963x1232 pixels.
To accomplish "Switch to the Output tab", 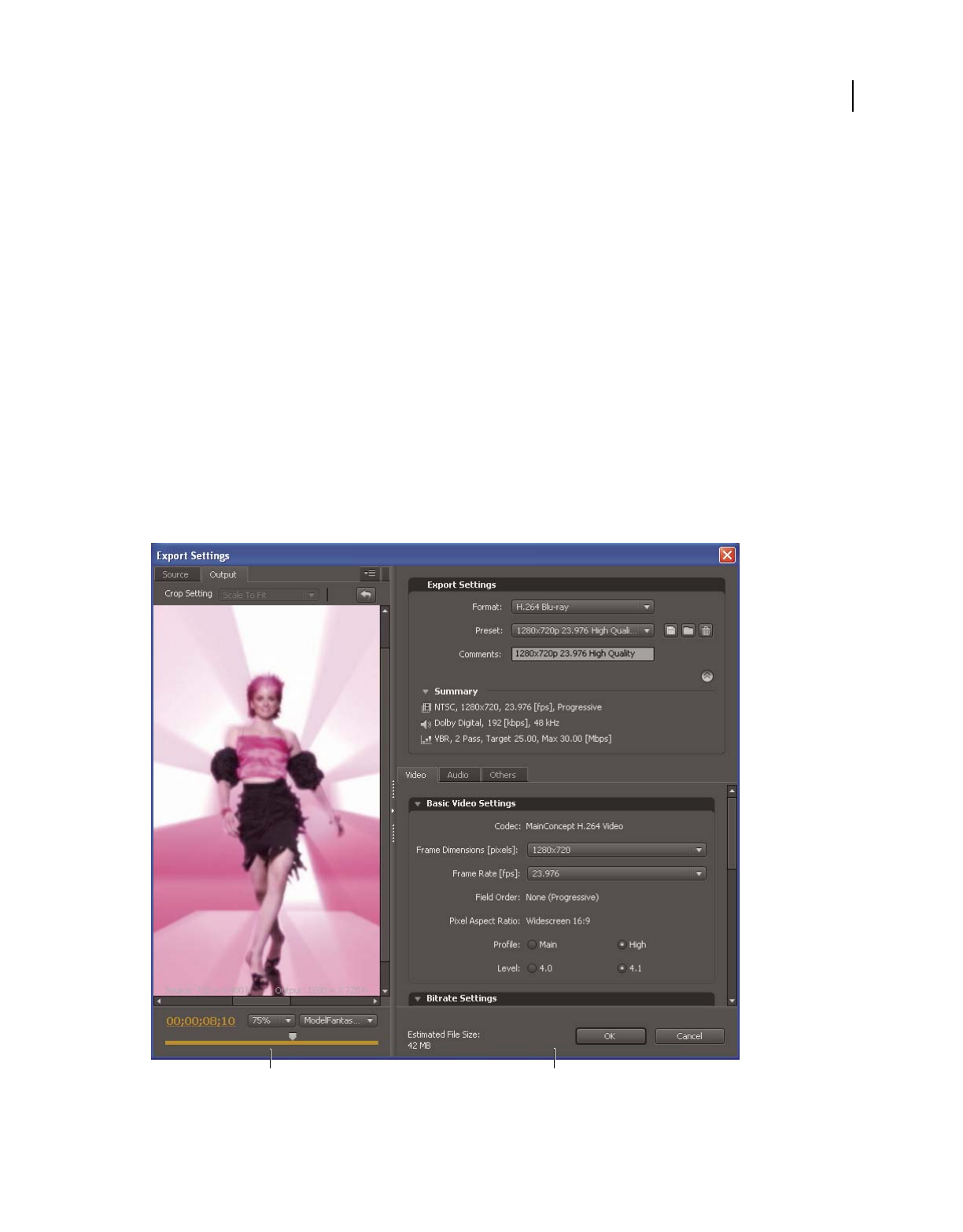I will coord(223,575).
